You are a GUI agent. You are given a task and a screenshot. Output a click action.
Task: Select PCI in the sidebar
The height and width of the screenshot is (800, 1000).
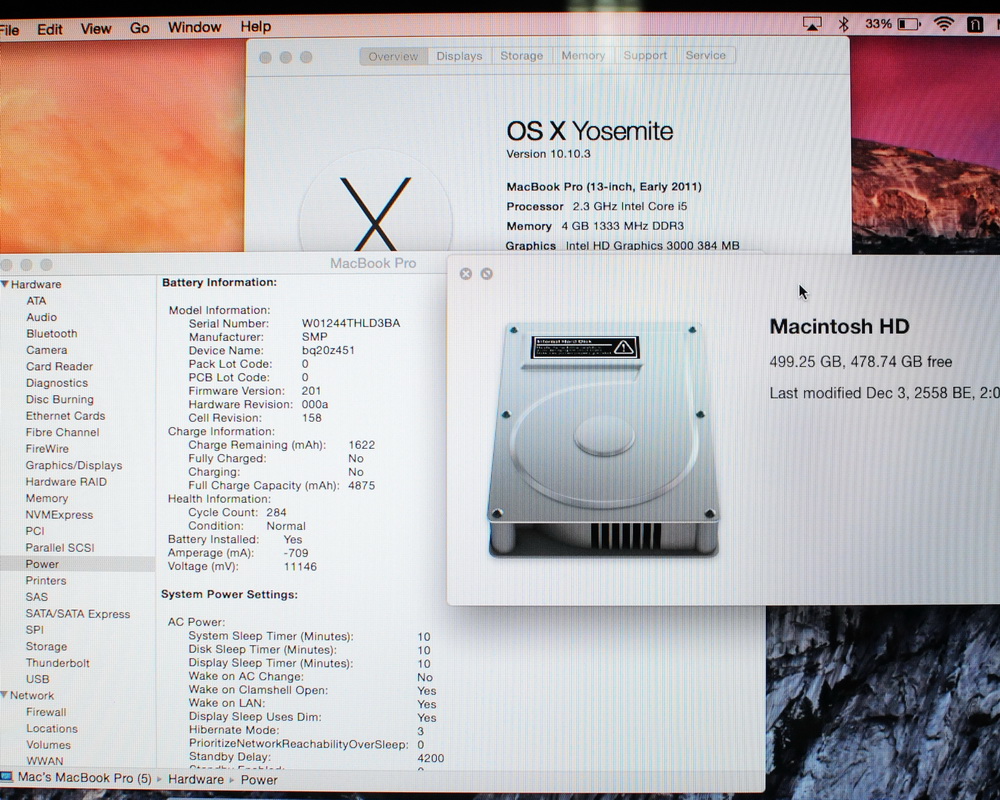coord(35,531)
